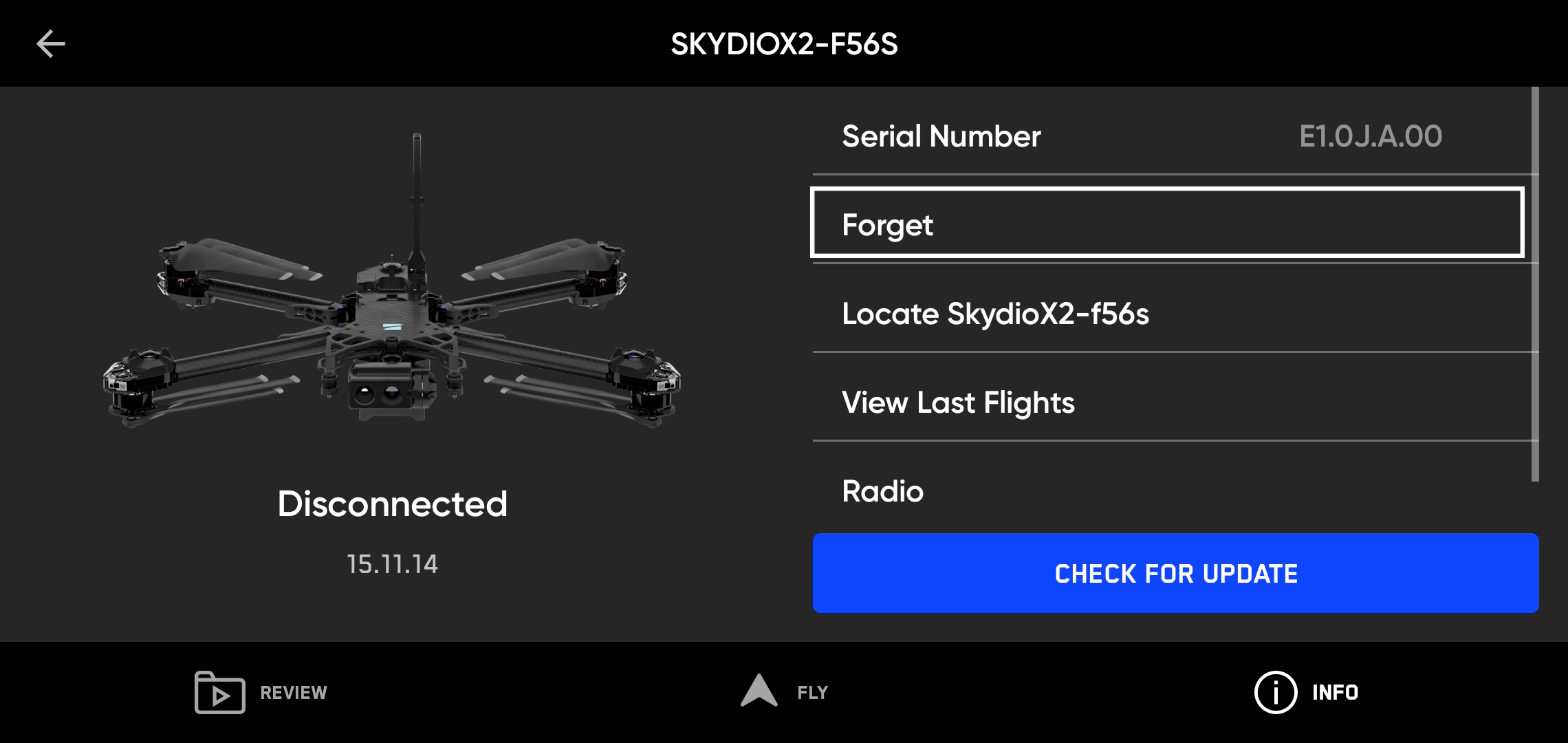The width and height of the screenshot is (1568, 743).
Task: Open View Last Flights entry
Action: (958, 402)
